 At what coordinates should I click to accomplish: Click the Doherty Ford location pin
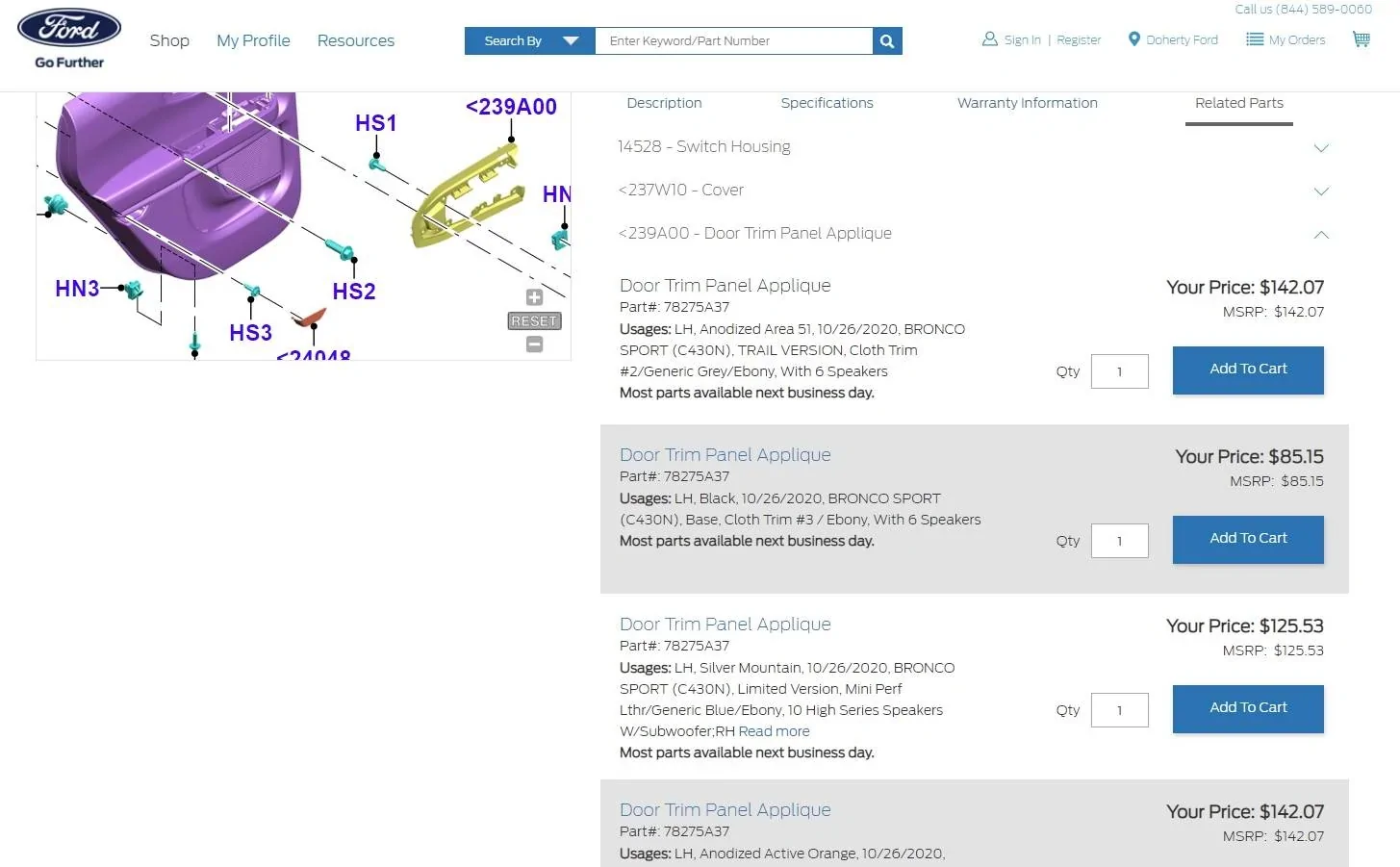[1134, 39]
